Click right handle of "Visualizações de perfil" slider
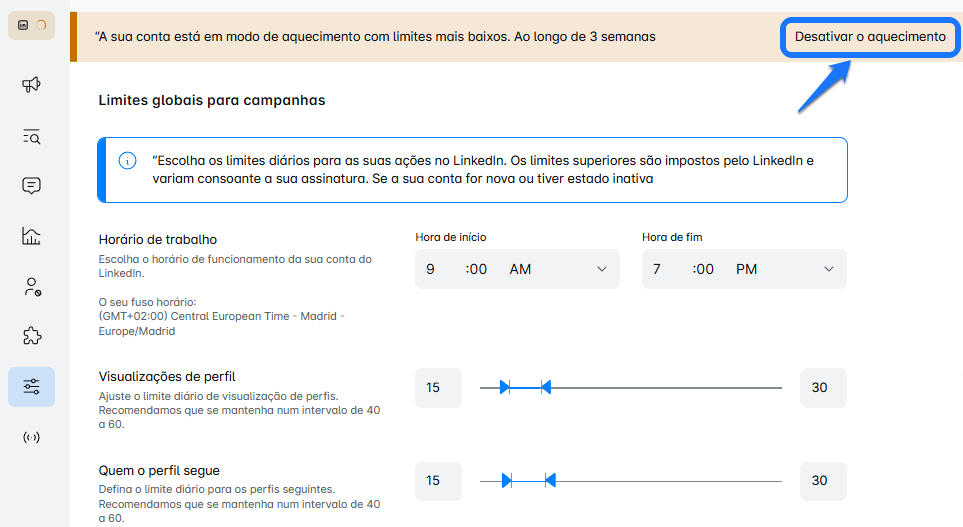This screenshot has height=527, width=963. (545, 387)
